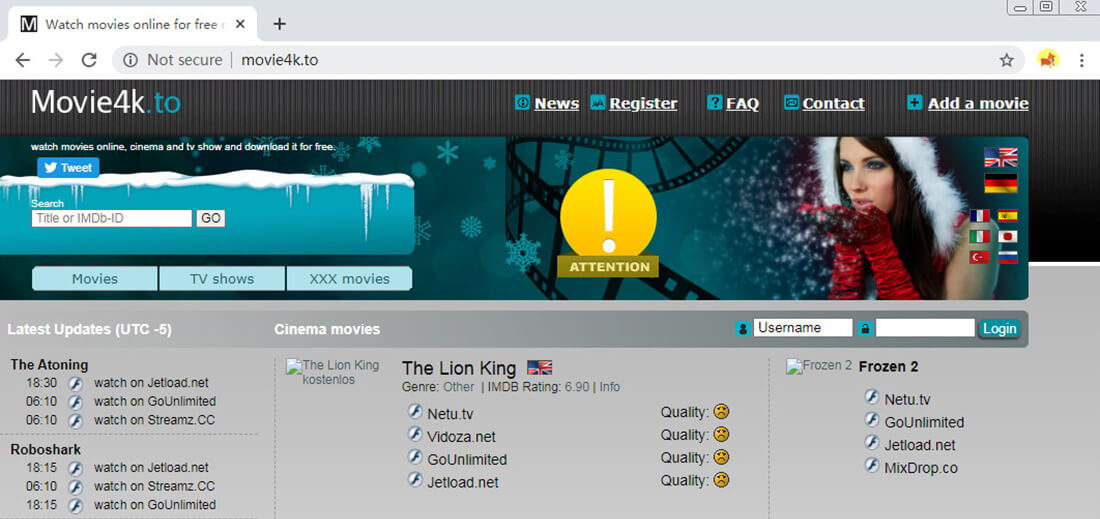Open Roboshark in Latest Updates
The image size is (1100, 519).
46,450
